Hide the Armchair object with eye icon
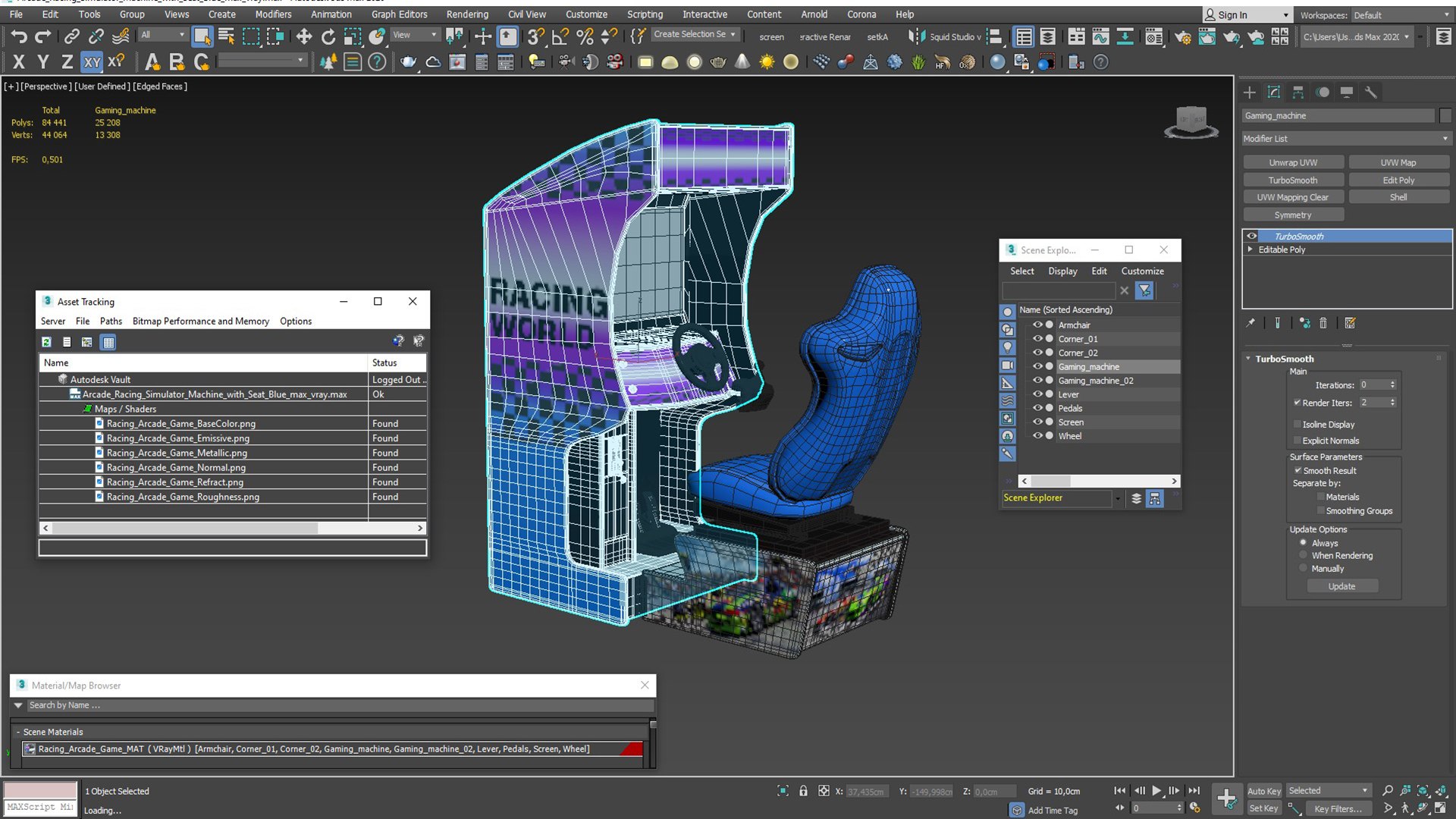Screen dimensions: 1456x819 coord(1037,325)
